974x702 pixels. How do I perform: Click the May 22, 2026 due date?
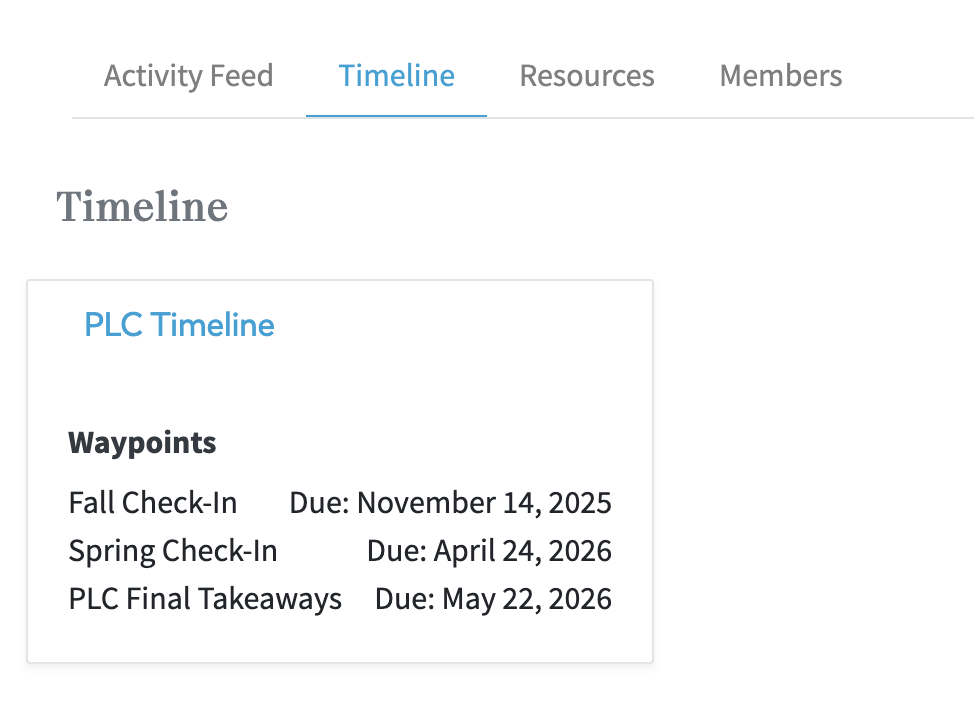(525, 598)
